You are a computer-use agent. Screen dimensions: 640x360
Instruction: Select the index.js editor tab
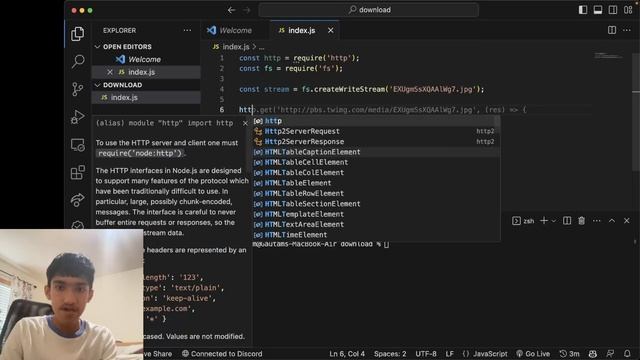pyautogui.click(x=302, y=30)
